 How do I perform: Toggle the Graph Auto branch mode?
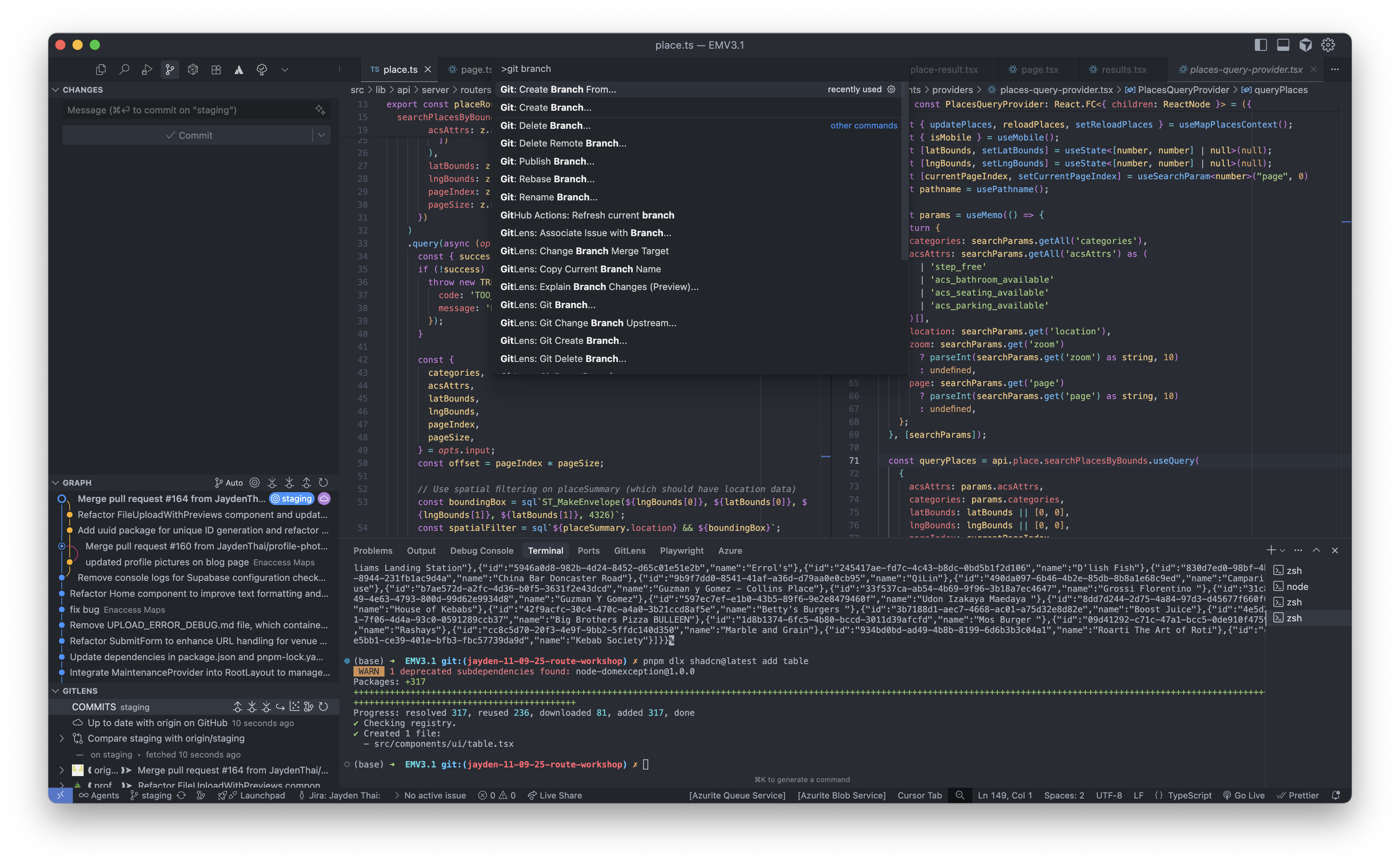229,483
